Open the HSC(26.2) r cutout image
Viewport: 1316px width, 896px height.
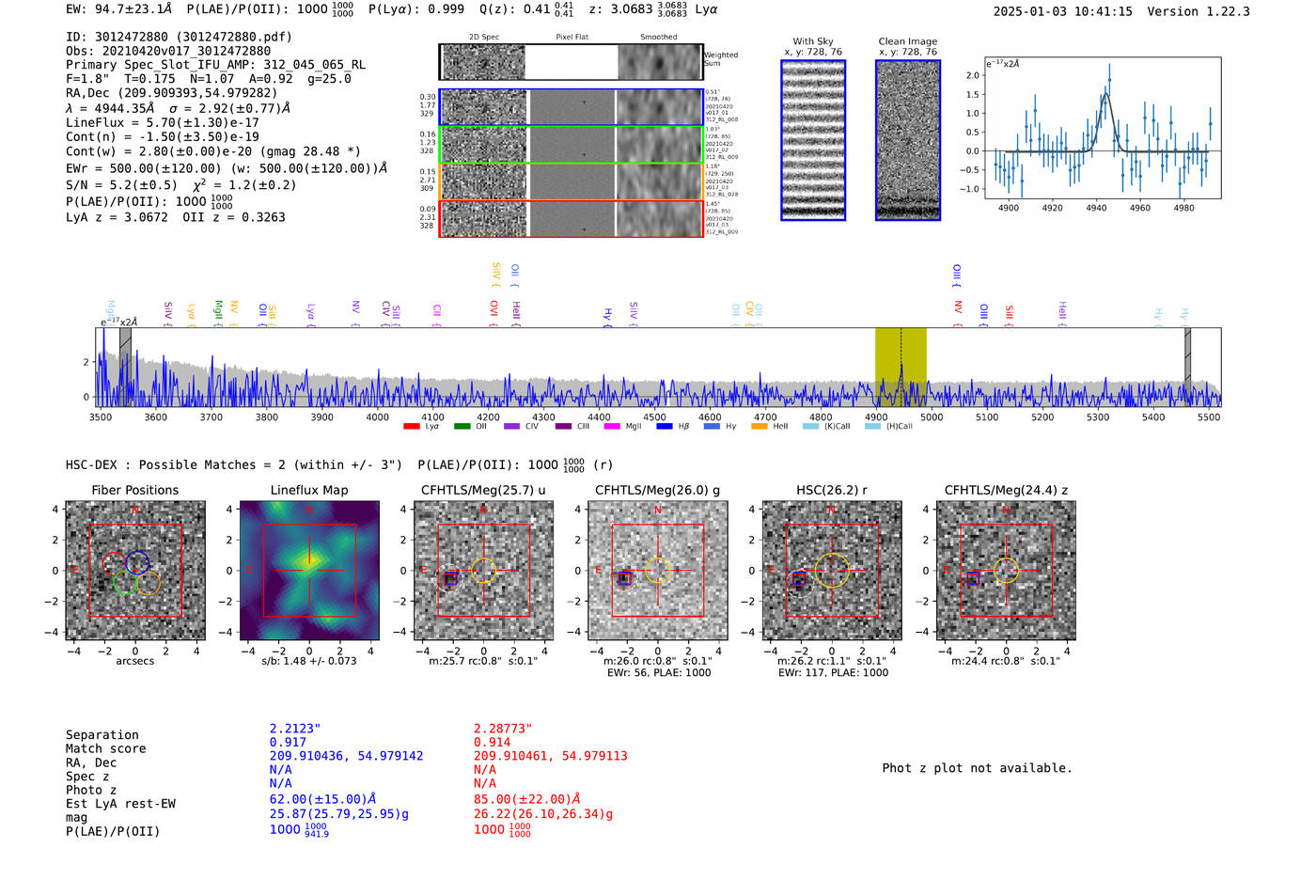click(832, 571)
